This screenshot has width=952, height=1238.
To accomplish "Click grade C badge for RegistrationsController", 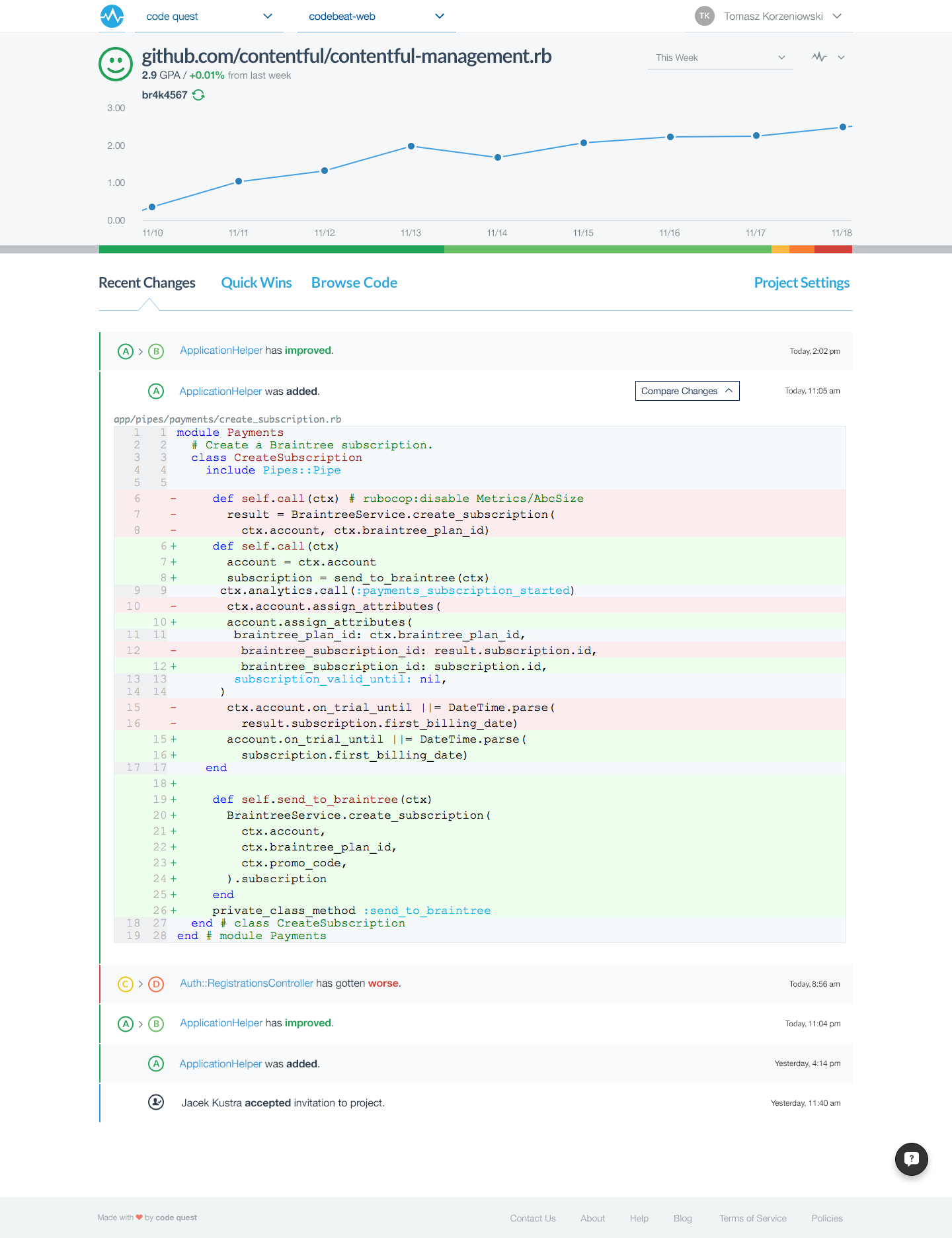I will (126, 984).
